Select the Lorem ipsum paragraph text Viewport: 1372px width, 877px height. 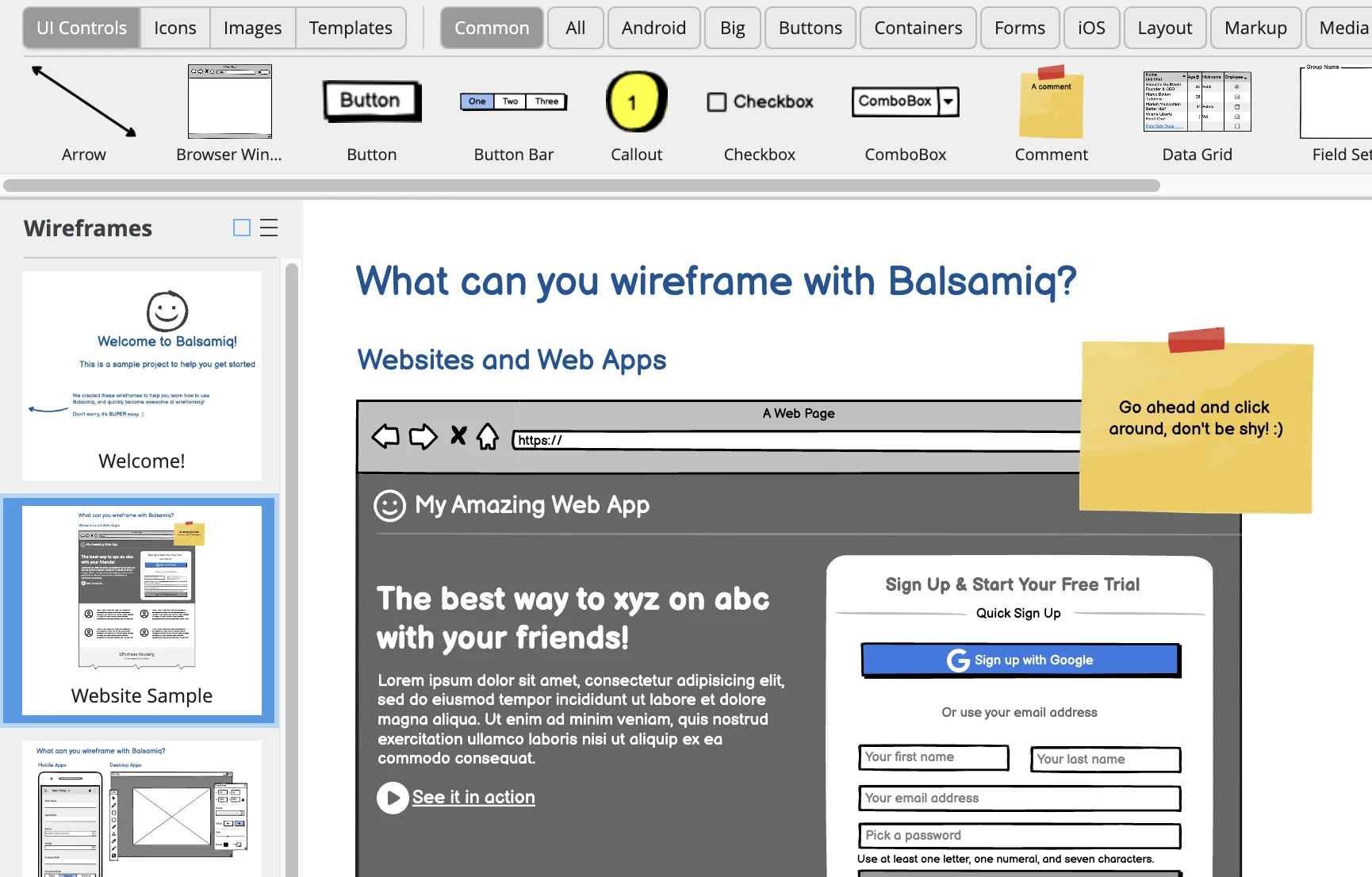[x=581, y=719]
